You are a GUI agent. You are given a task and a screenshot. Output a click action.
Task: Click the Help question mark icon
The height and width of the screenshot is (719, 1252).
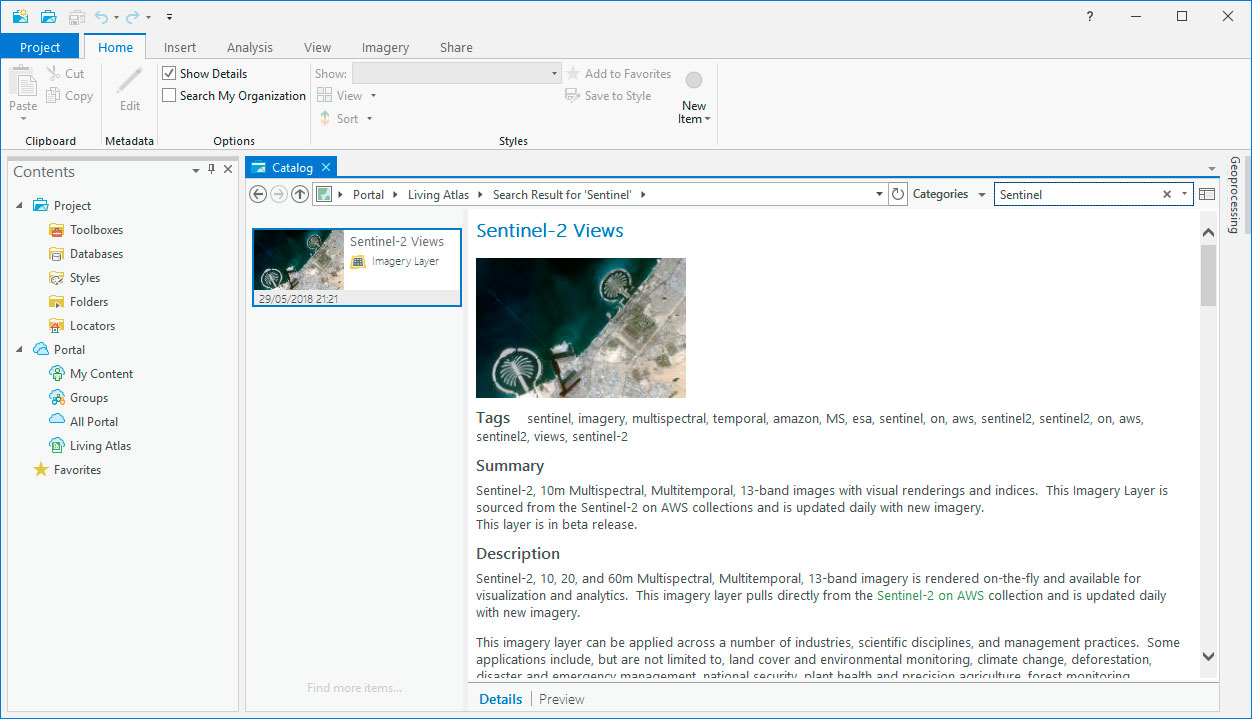pyautogui.click(x=1090, y=16)
